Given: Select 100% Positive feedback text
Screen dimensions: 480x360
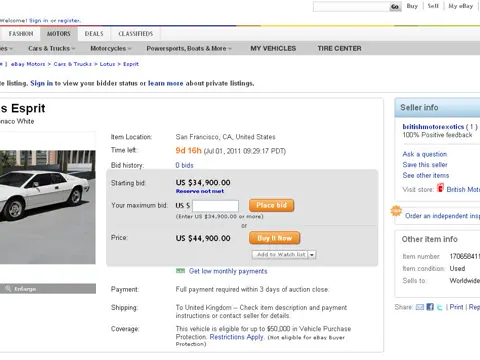Looking at the screenshot, I should coord(437,135).
